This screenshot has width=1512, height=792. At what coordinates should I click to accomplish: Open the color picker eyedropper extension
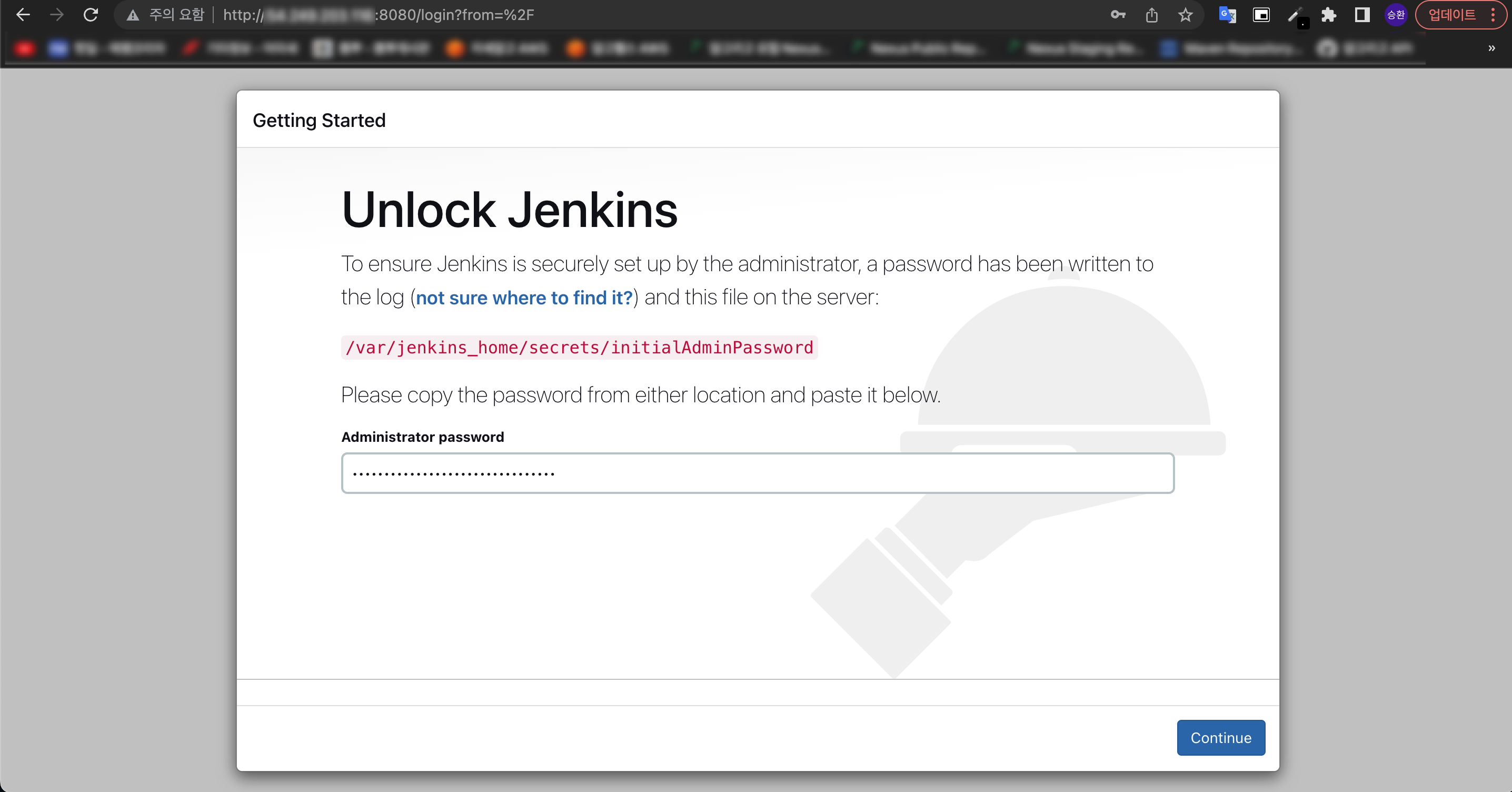click(x=1295, y=15)
